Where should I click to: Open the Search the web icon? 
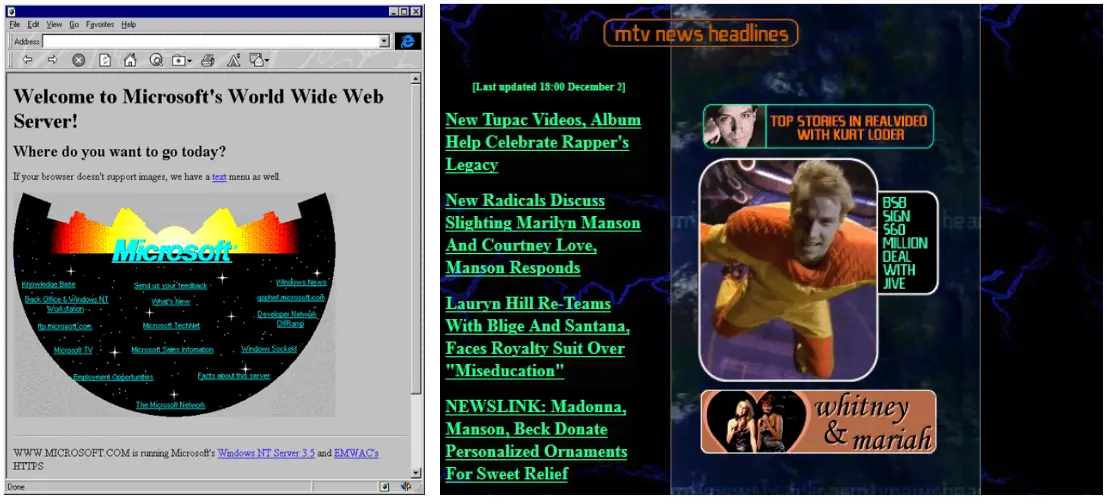coord(156,60)
